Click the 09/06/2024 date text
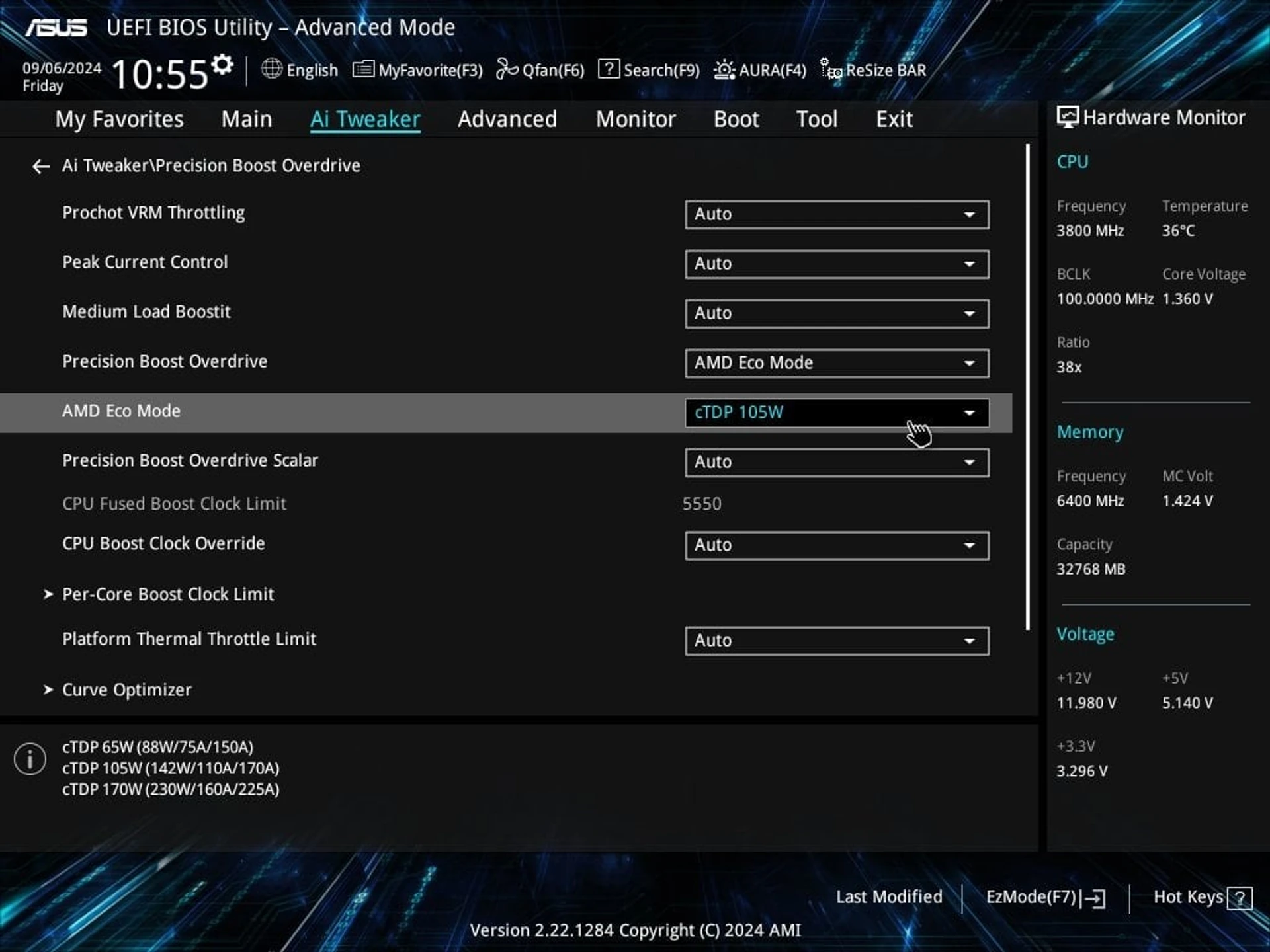 [62, 68]
